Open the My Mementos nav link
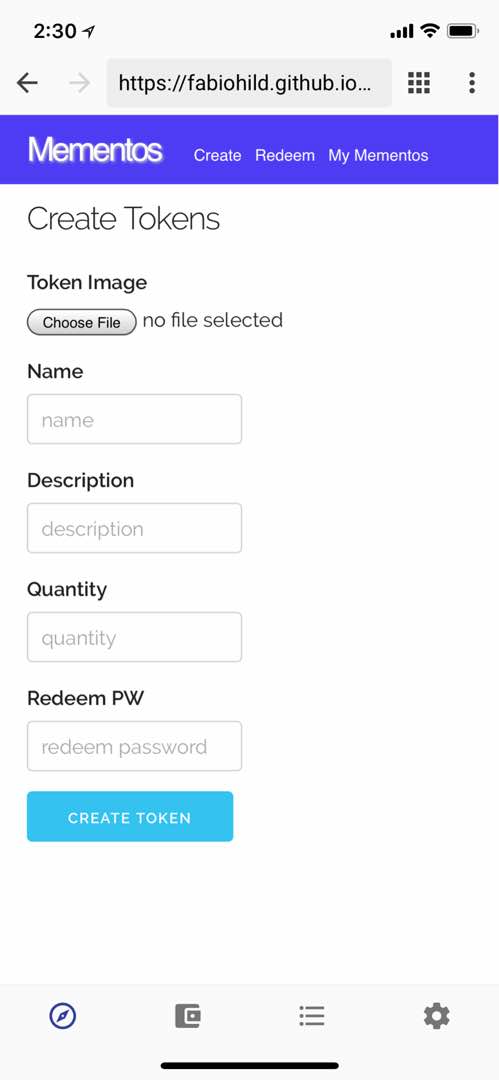The image size is (499, 1080). coord(378,156)
